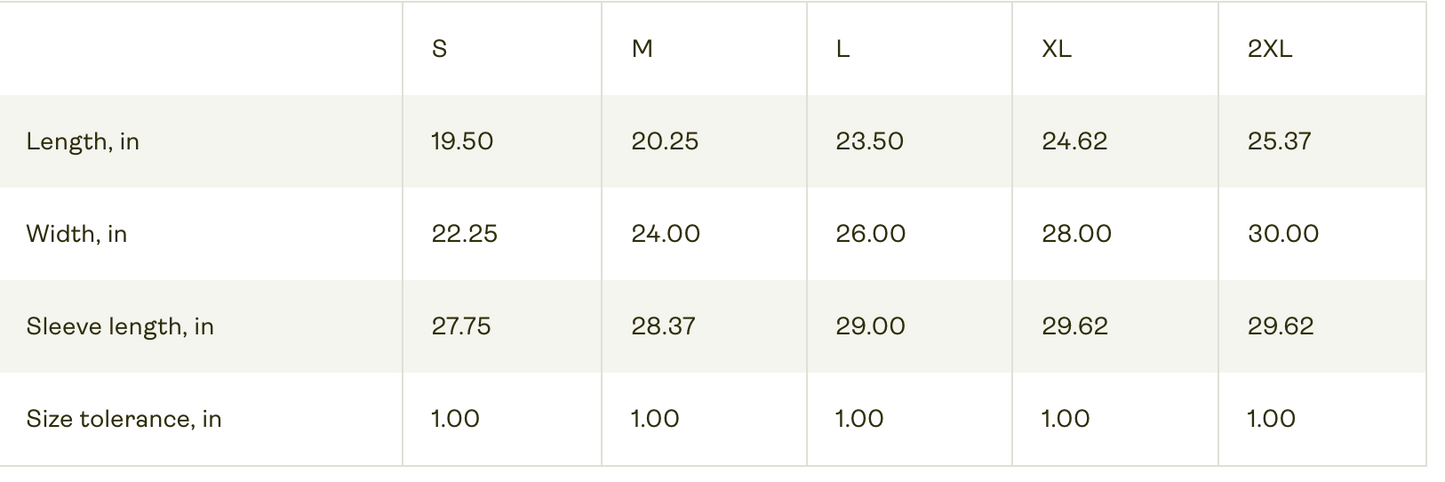Click the 'Length, in' row label
This screenshot has height=482, width=1445.
(83, 142)
